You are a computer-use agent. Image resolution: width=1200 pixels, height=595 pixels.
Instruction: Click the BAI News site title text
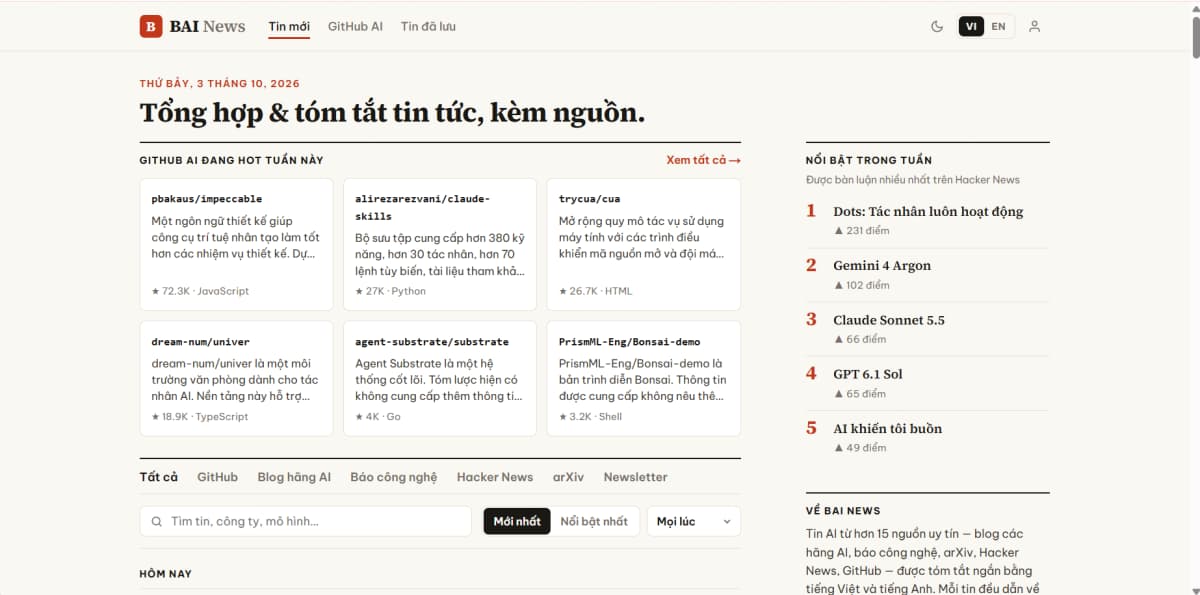tap(207, 27)
